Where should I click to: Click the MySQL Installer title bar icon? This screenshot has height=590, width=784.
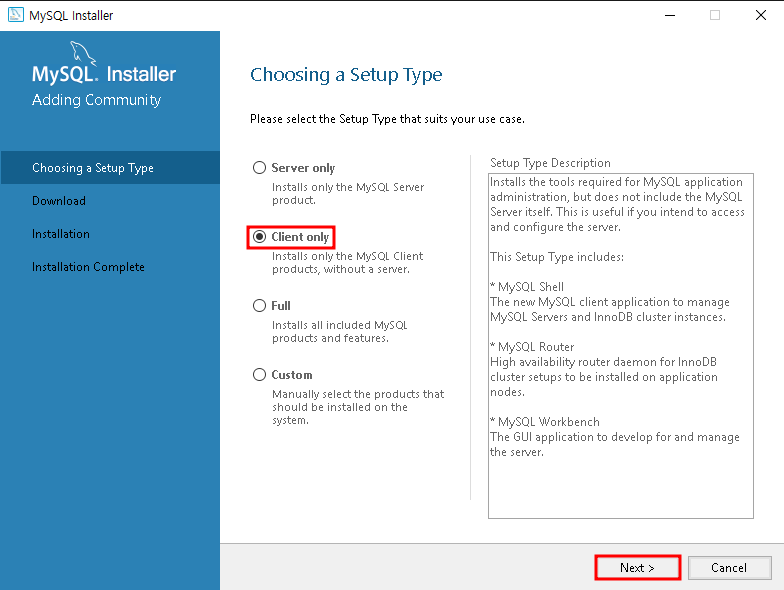(x=16, y=15)
